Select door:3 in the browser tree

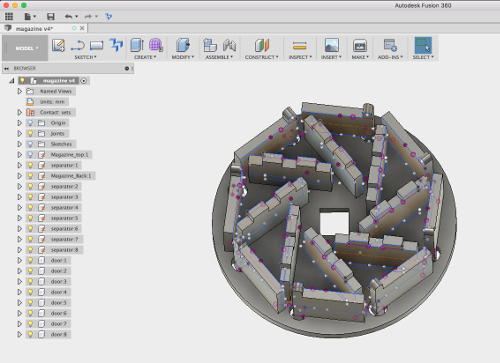[58, 282]
